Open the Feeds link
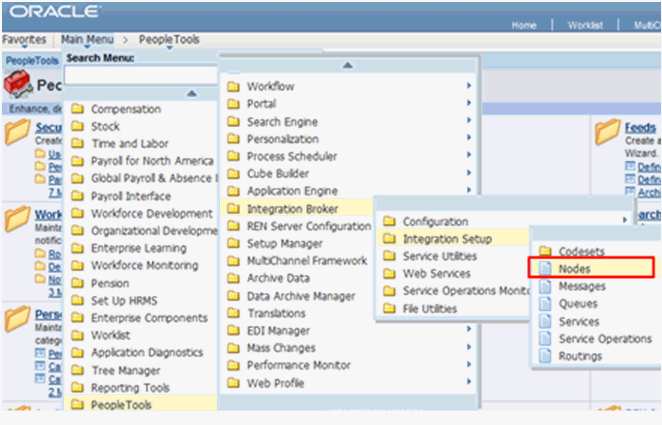Viewport: 662px width, 425px height. click(640, 127)
